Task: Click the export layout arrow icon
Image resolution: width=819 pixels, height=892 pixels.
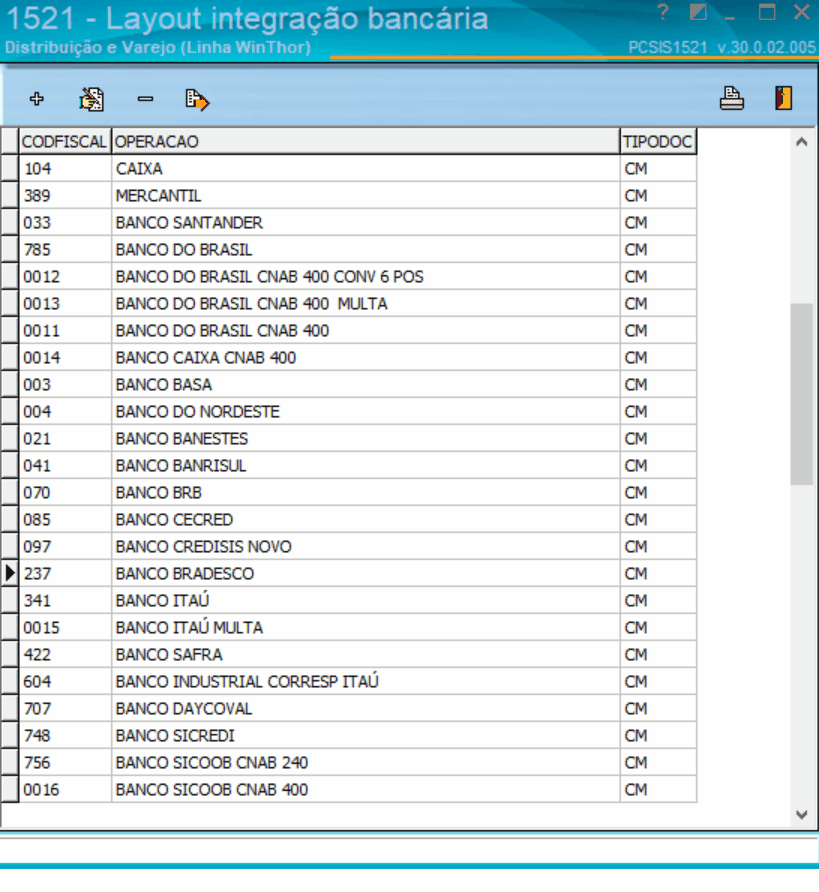Action: tap(197, 100)
